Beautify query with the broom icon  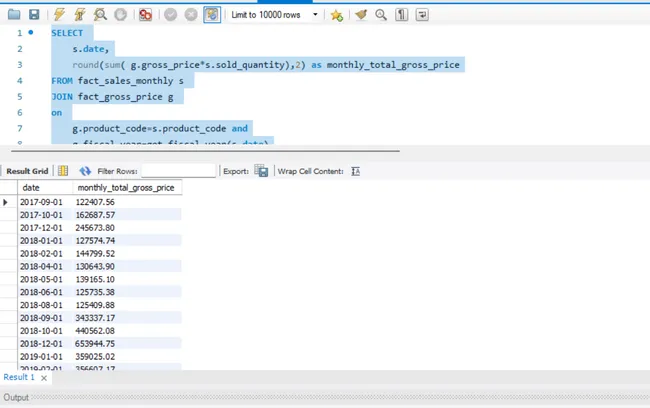click(359, 15)
